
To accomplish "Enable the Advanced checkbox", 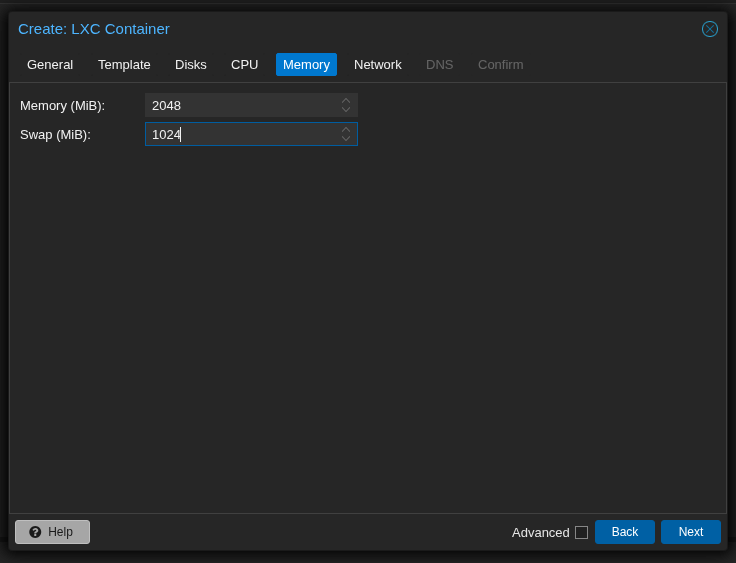I will [581, 532].
